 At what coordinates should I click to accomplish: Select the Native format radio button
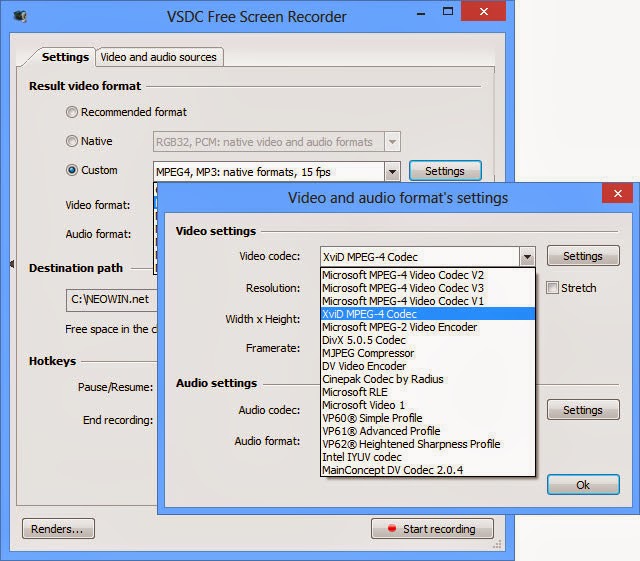(72, 141)
